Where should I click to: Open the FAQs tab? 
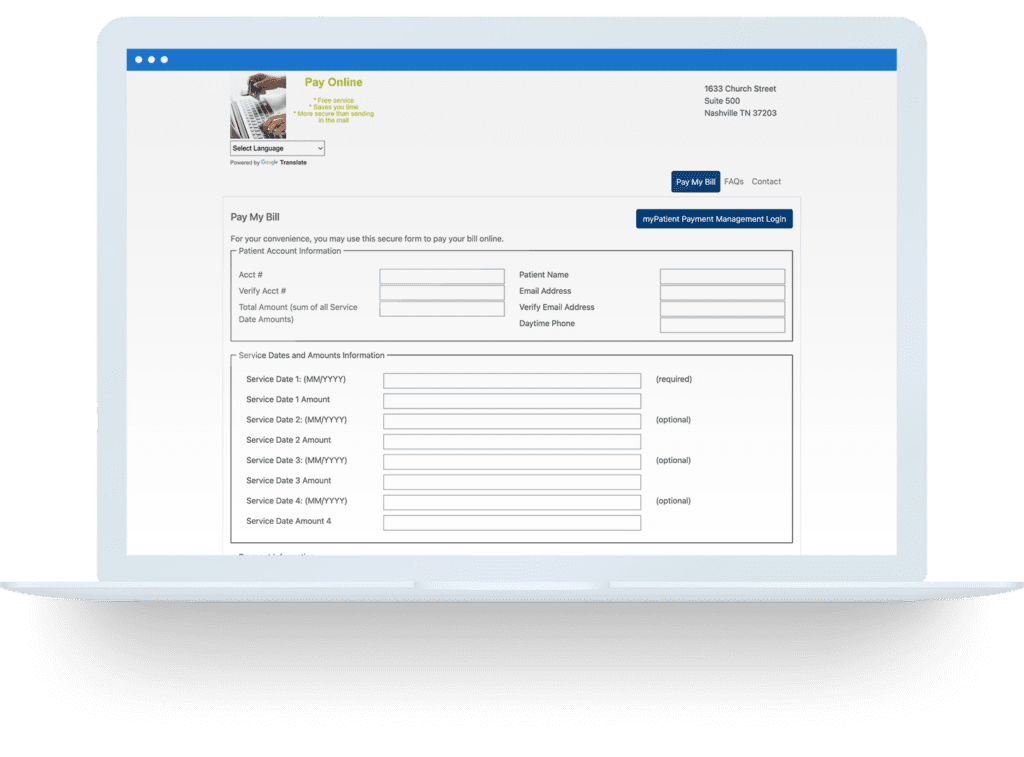coord(734,182)
